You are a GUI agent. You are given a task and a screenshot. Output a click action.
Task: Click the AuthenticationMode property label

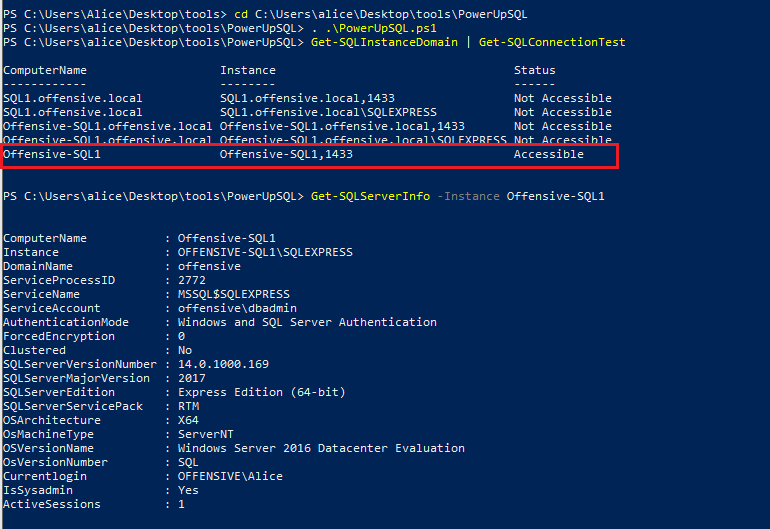pyautogui.click(x=66, y=322)
